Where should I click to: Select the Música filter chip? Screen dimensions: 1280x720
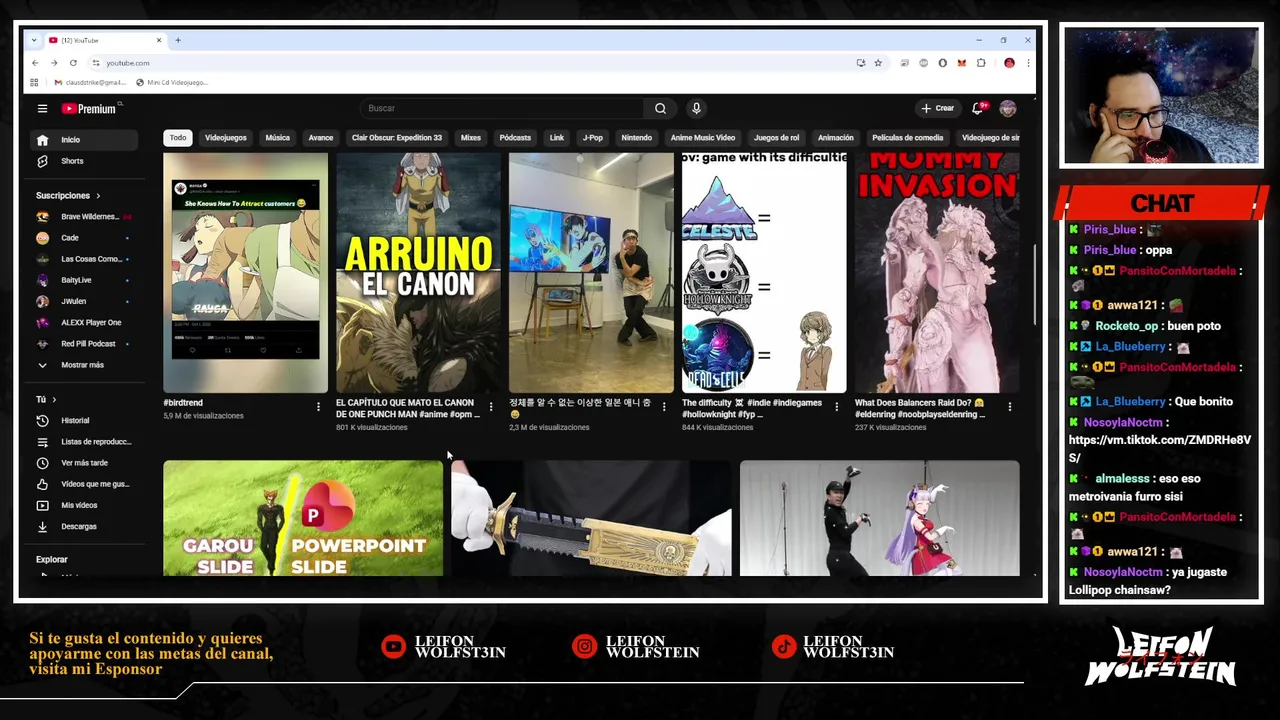(x=278, y=138)
